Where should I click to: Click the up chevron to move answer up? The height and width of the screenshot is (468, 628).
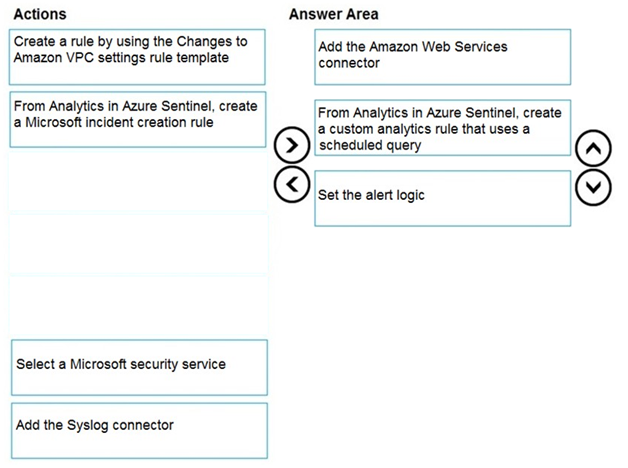[593, 148]
